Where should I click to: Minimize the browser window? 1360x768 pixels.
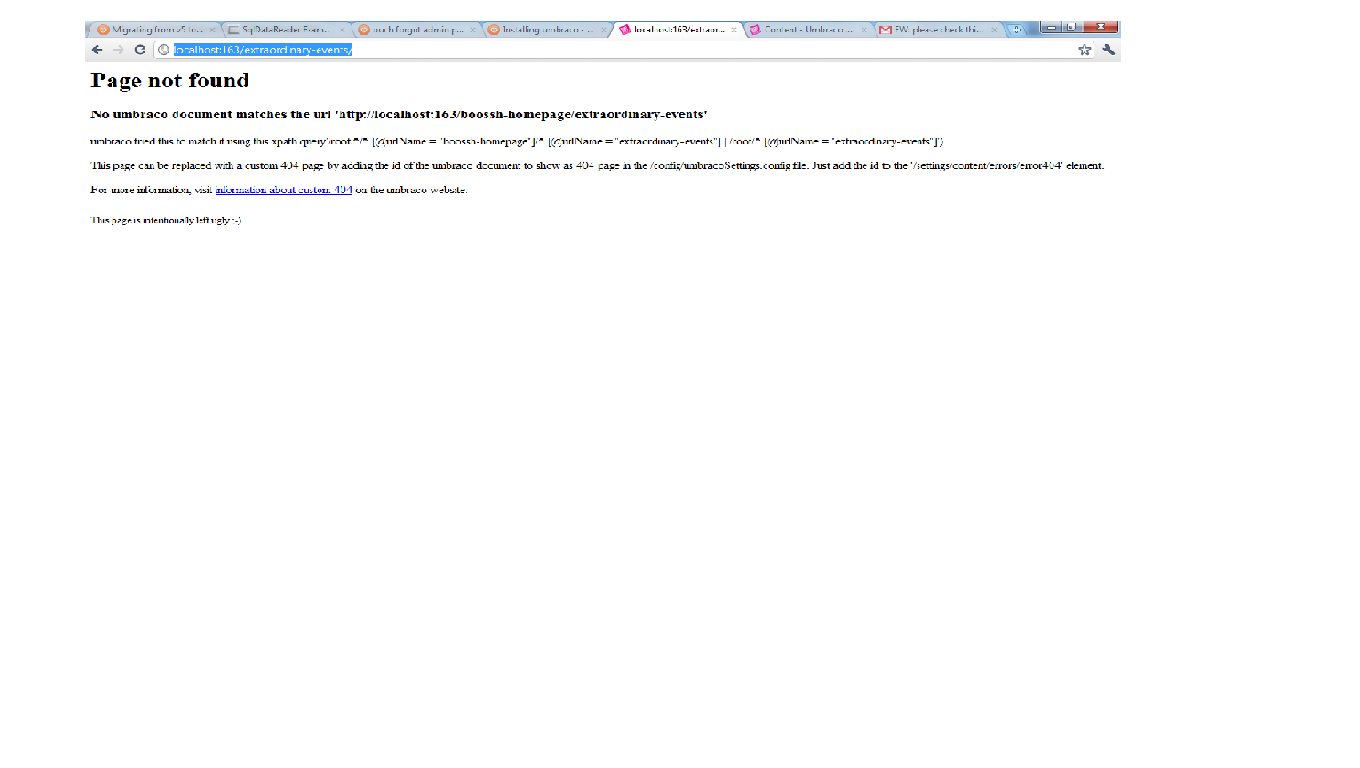(x=1052, y=27)
